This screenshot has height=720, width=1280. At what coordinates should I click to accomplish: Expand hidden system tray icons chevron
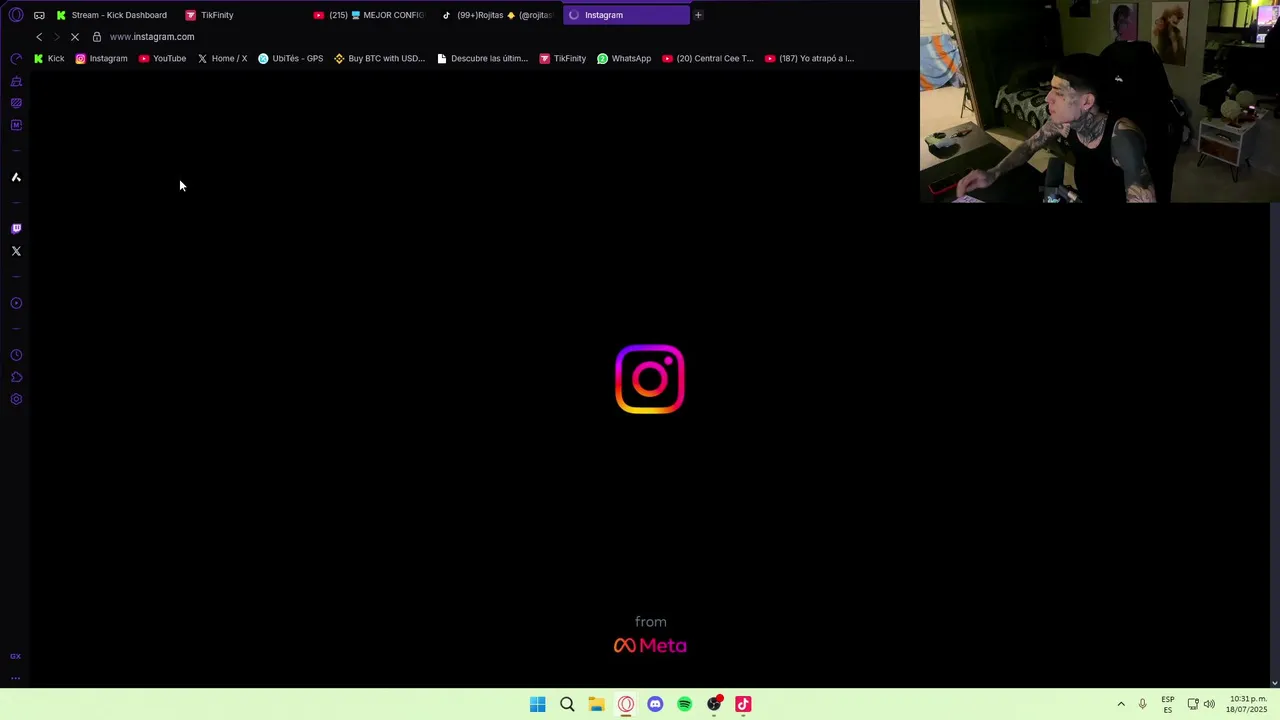pos(1121,704)
